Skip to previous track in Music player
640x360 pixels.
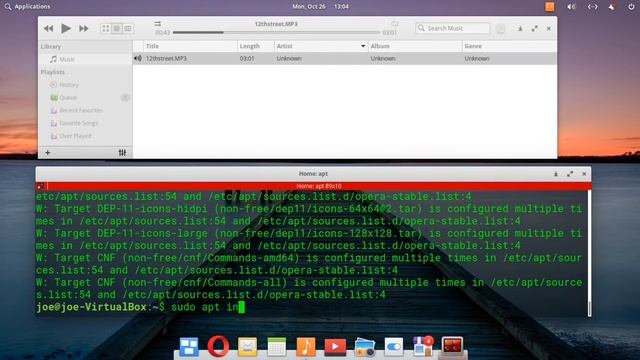pos(49,29)
